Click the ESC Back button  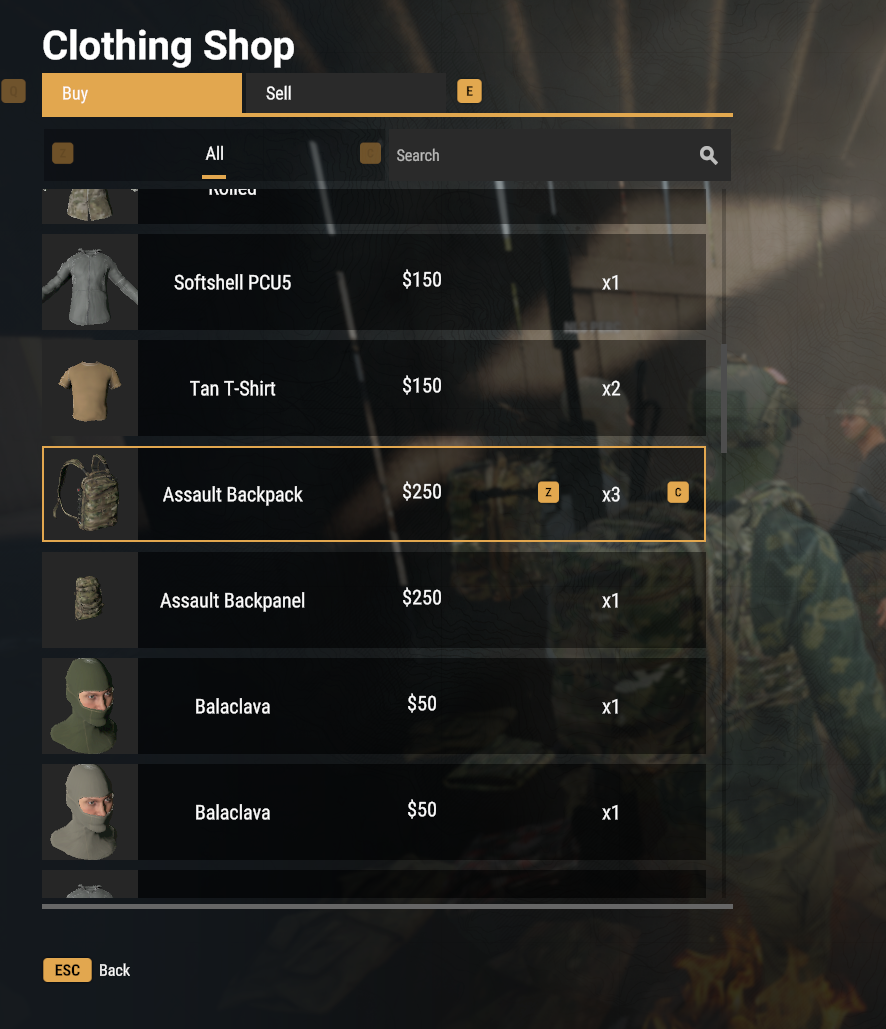tap(87, 970)
